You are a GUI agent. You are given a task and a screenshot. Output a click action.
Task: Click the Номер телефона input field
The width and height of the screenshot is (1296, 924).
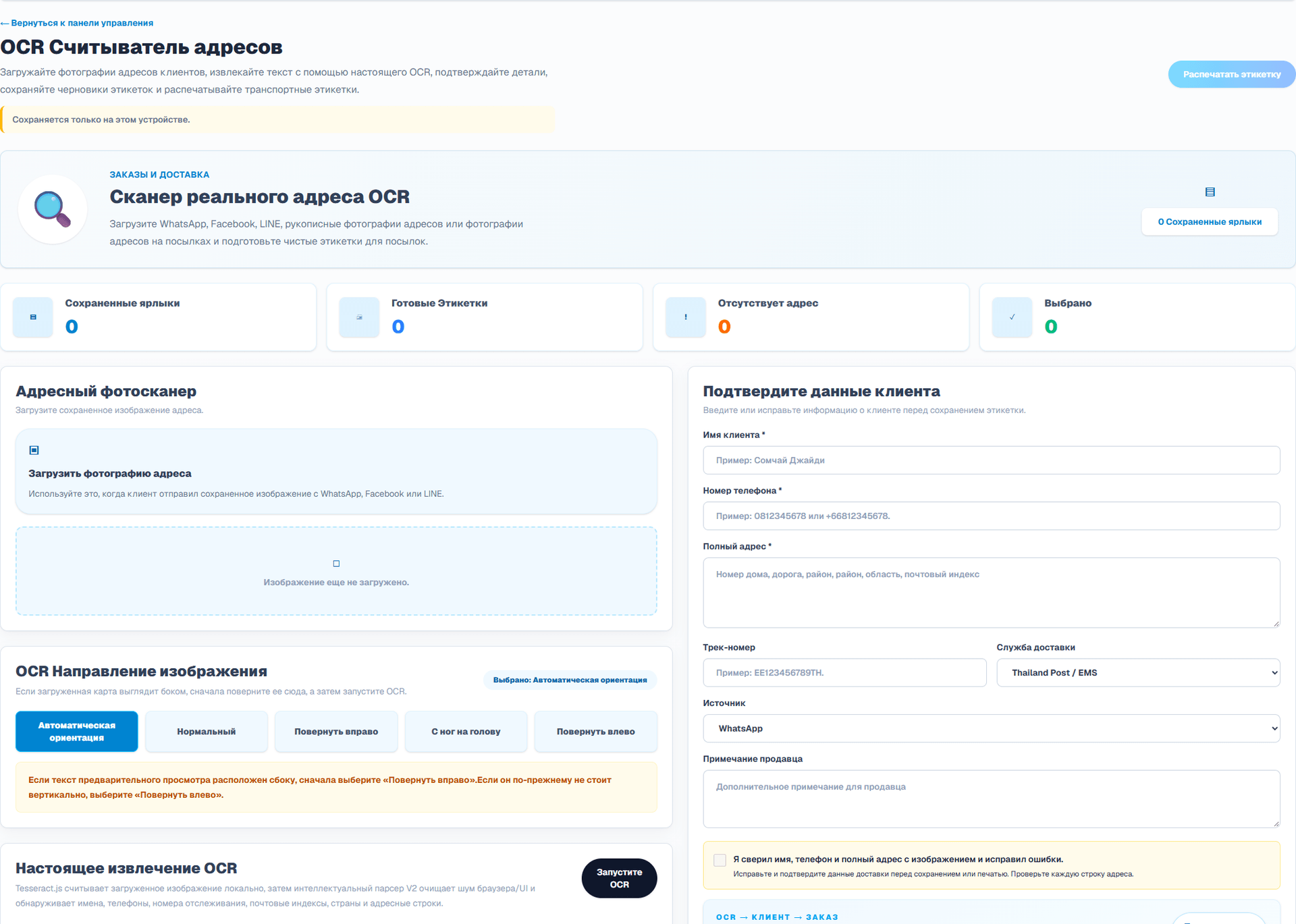point(992,516)
